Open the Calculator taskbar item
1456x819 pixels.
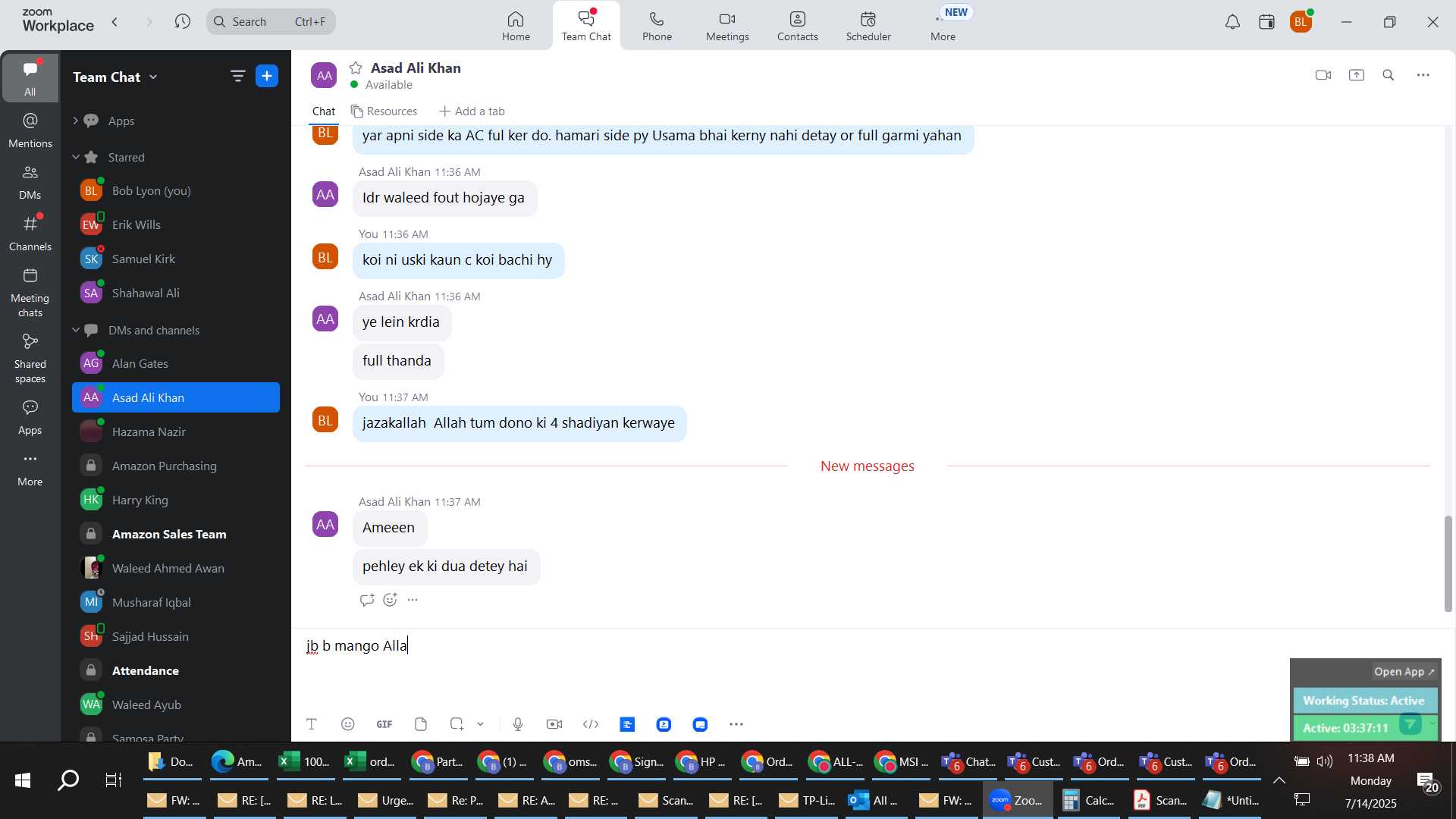click(1089, 801)
